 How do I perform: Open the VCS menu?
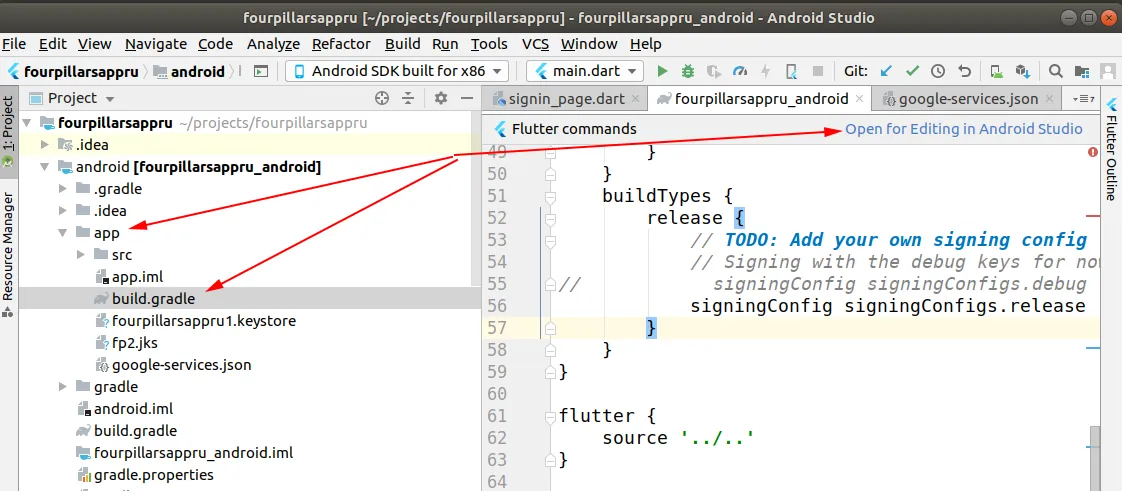pyautogui.click(x=535, y=44)
